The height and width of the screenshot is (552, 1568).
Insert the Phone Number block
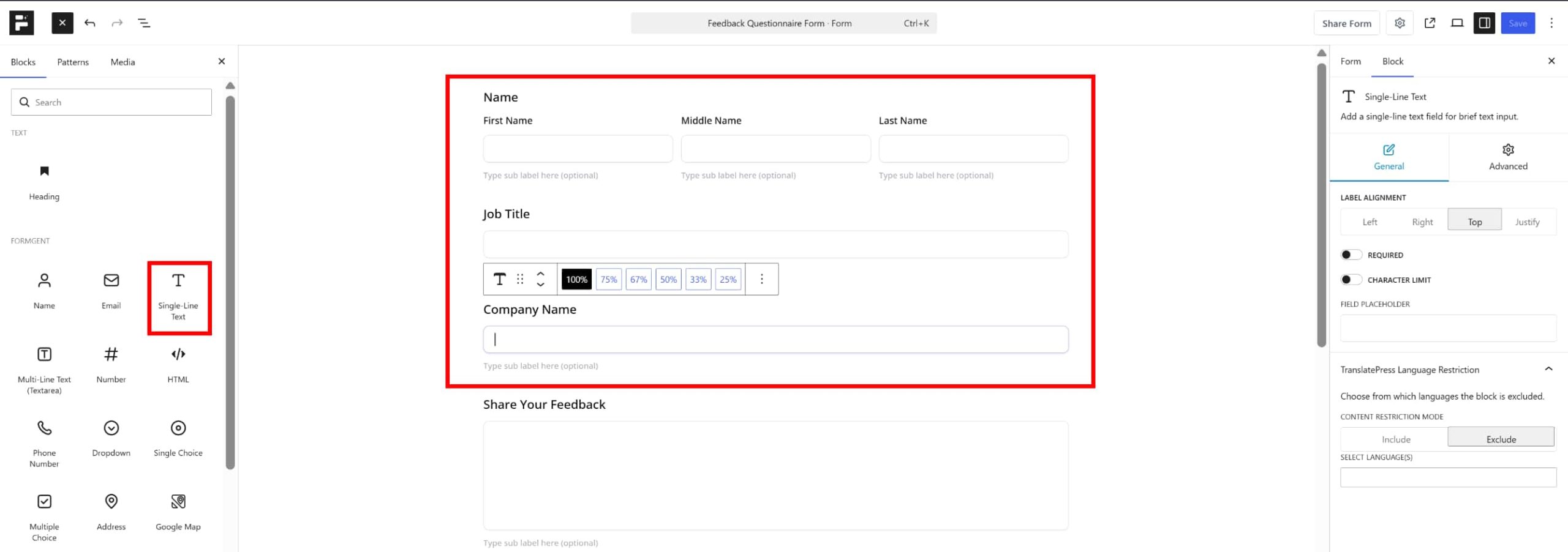(x=44, y=444)
